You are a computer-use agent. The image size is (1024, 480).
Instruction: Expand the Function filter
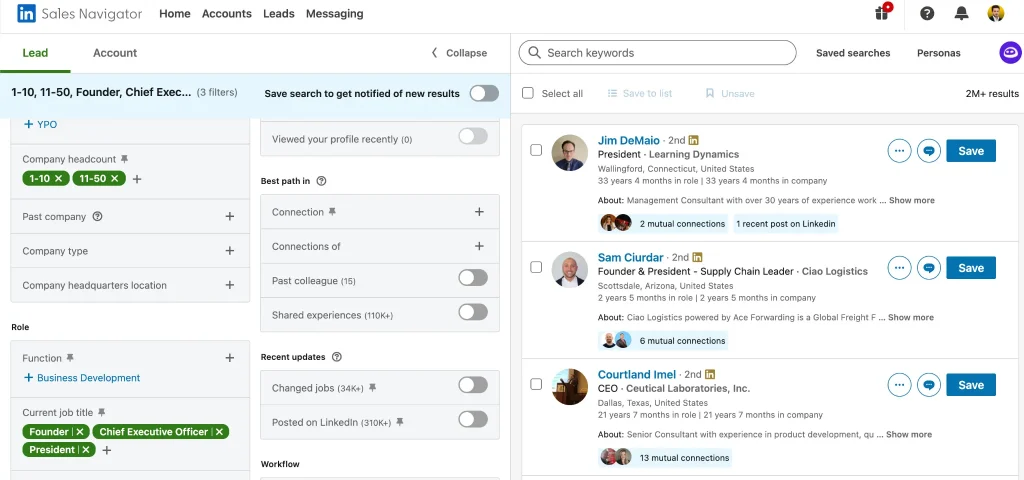(x=229, y=358)
